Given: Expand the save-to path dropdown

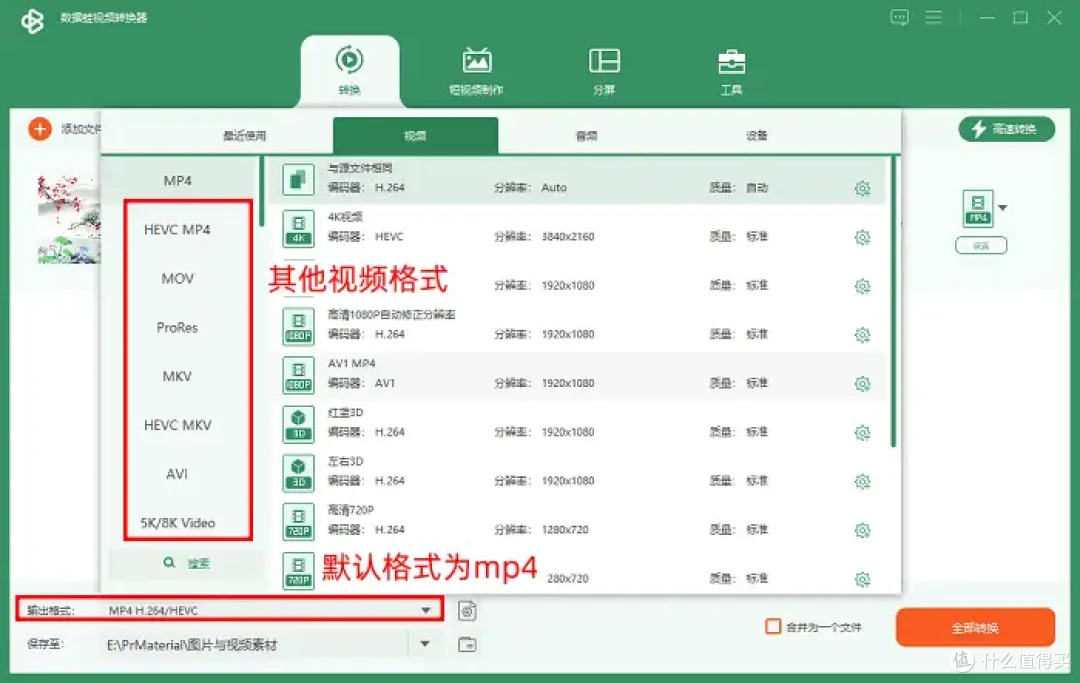Looking at the screenshot, I should (x=425, y=644).
